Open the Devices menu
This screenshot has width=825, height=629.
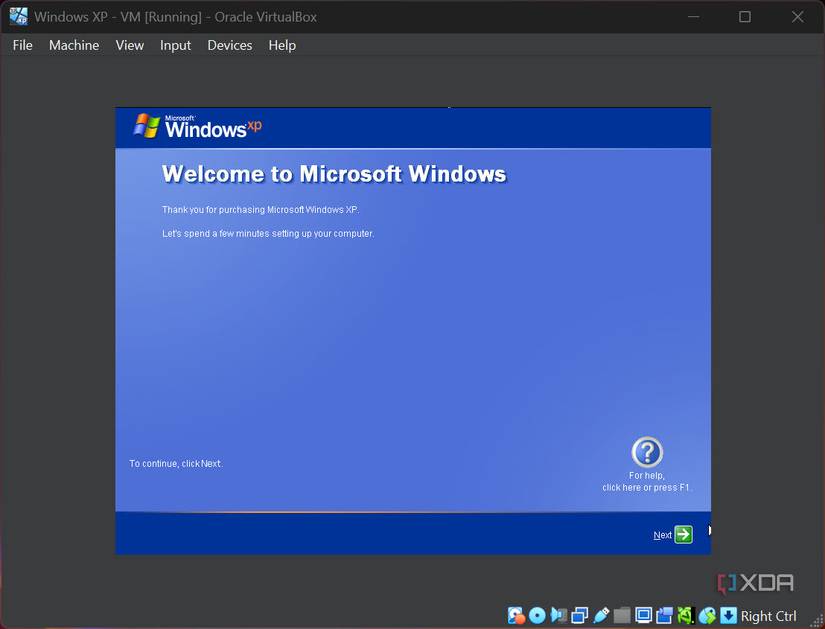[x=229, y=45]
